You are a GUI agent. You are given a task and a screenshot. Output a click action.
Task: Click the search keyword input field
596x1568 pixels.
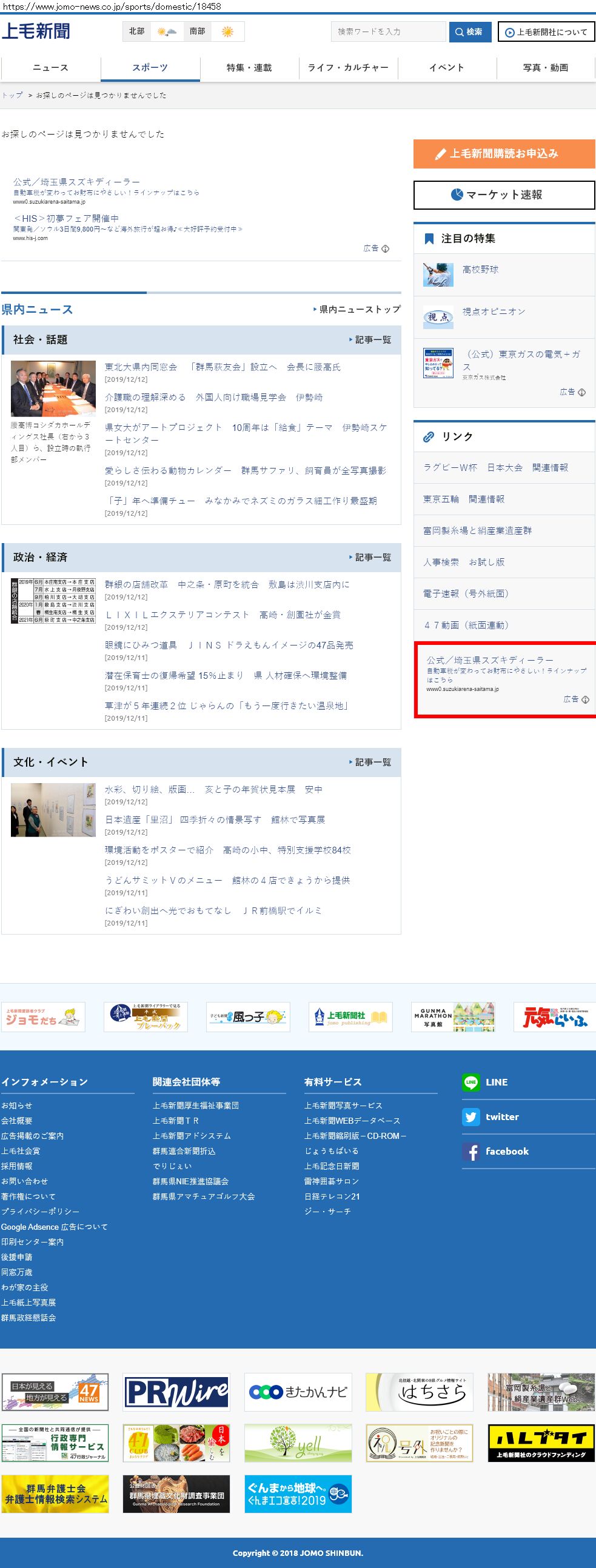pyautogui.click(x=388, y=32)
